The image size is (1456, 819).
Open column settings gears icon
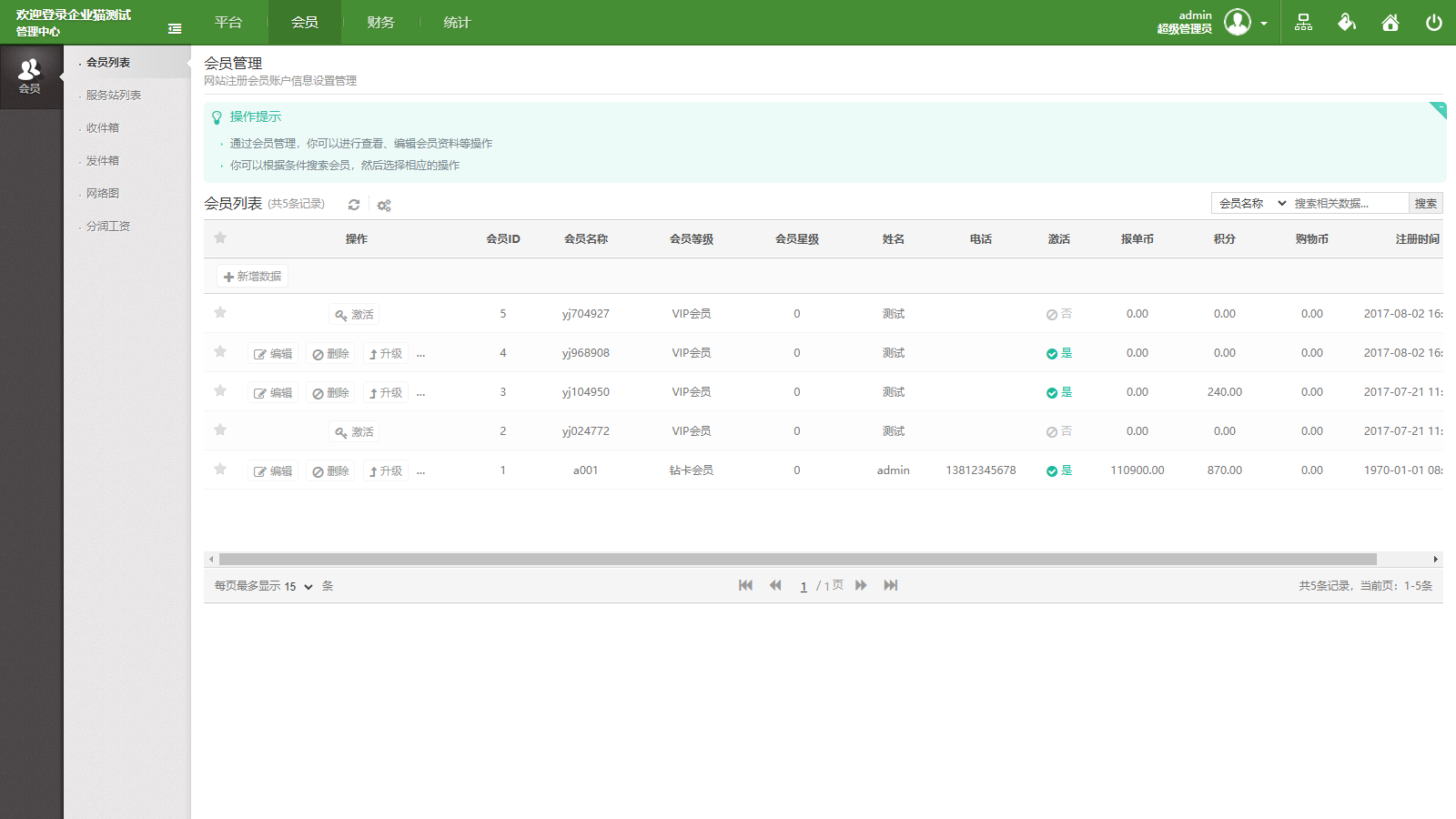tap(384, 206)
